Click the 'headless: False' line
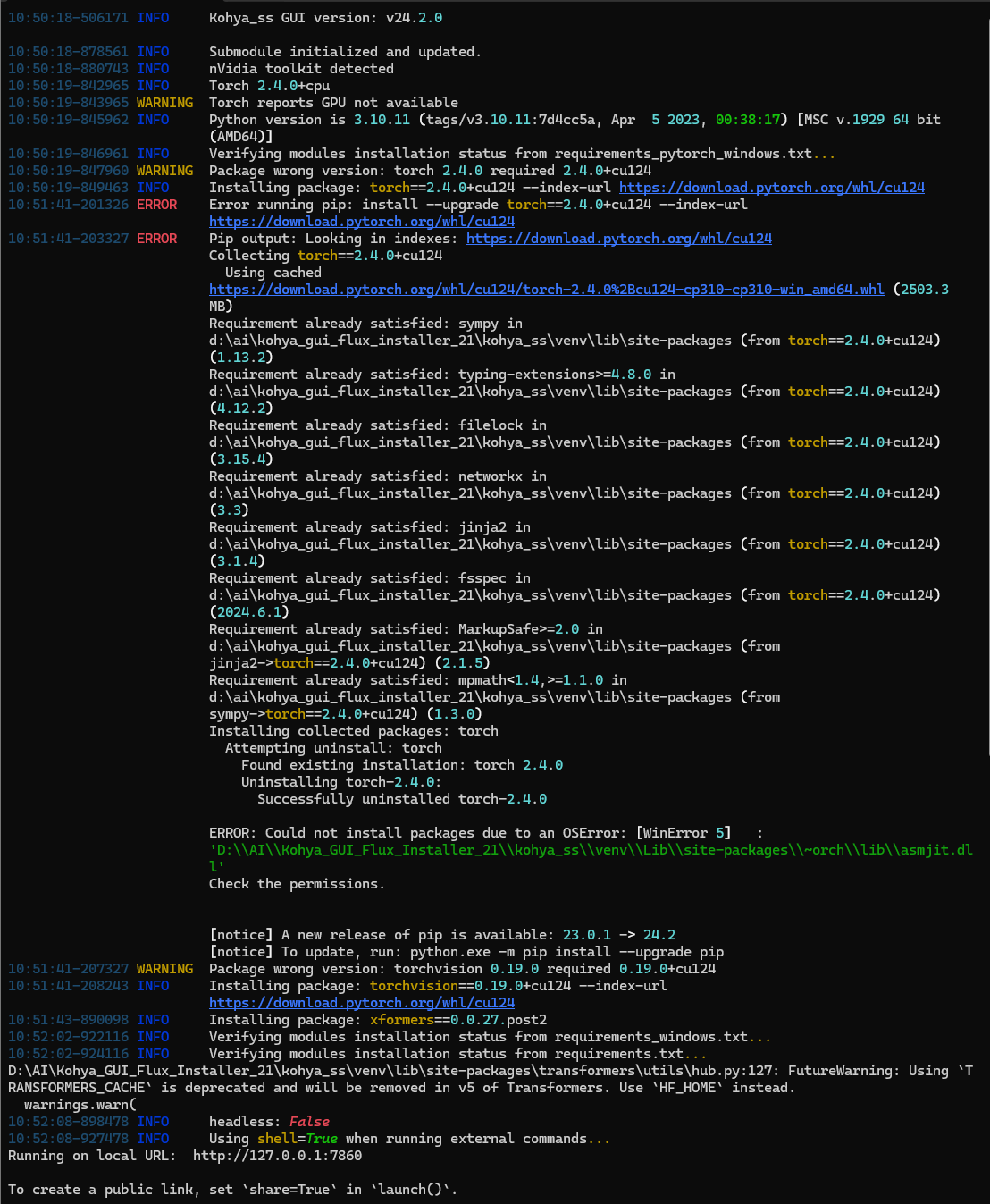The width and height of the screenshot is (990, 1204). coord(269,1122)
